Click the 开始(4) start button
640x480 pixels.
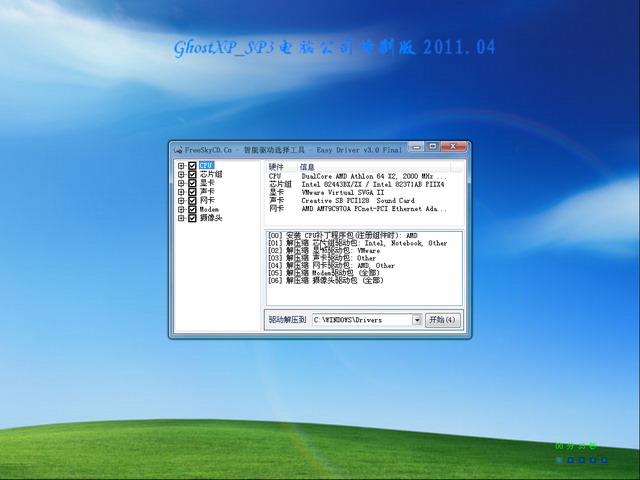(x=443, y=320)
